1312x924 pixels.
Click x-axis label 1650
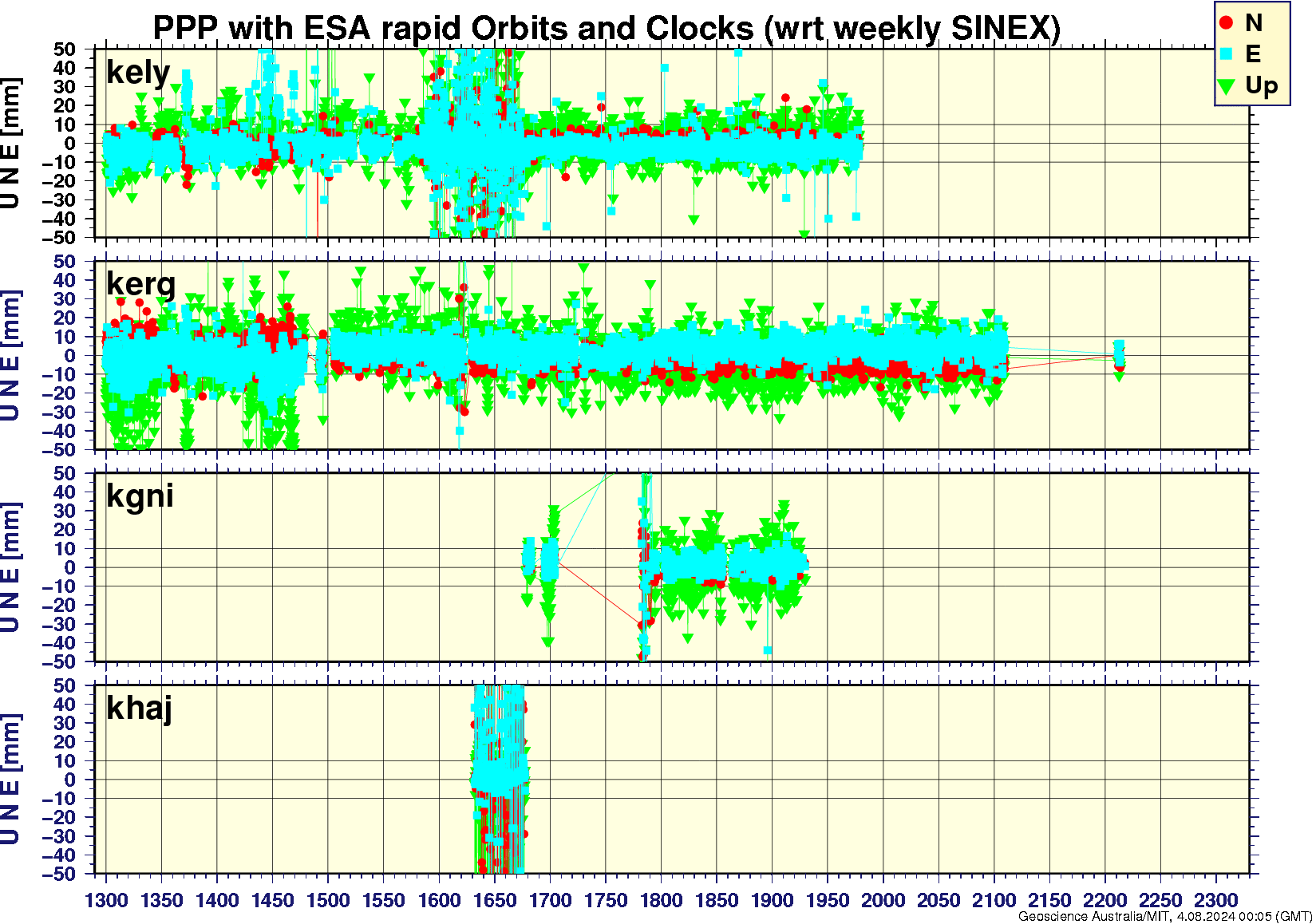click(x=495, y=900)
